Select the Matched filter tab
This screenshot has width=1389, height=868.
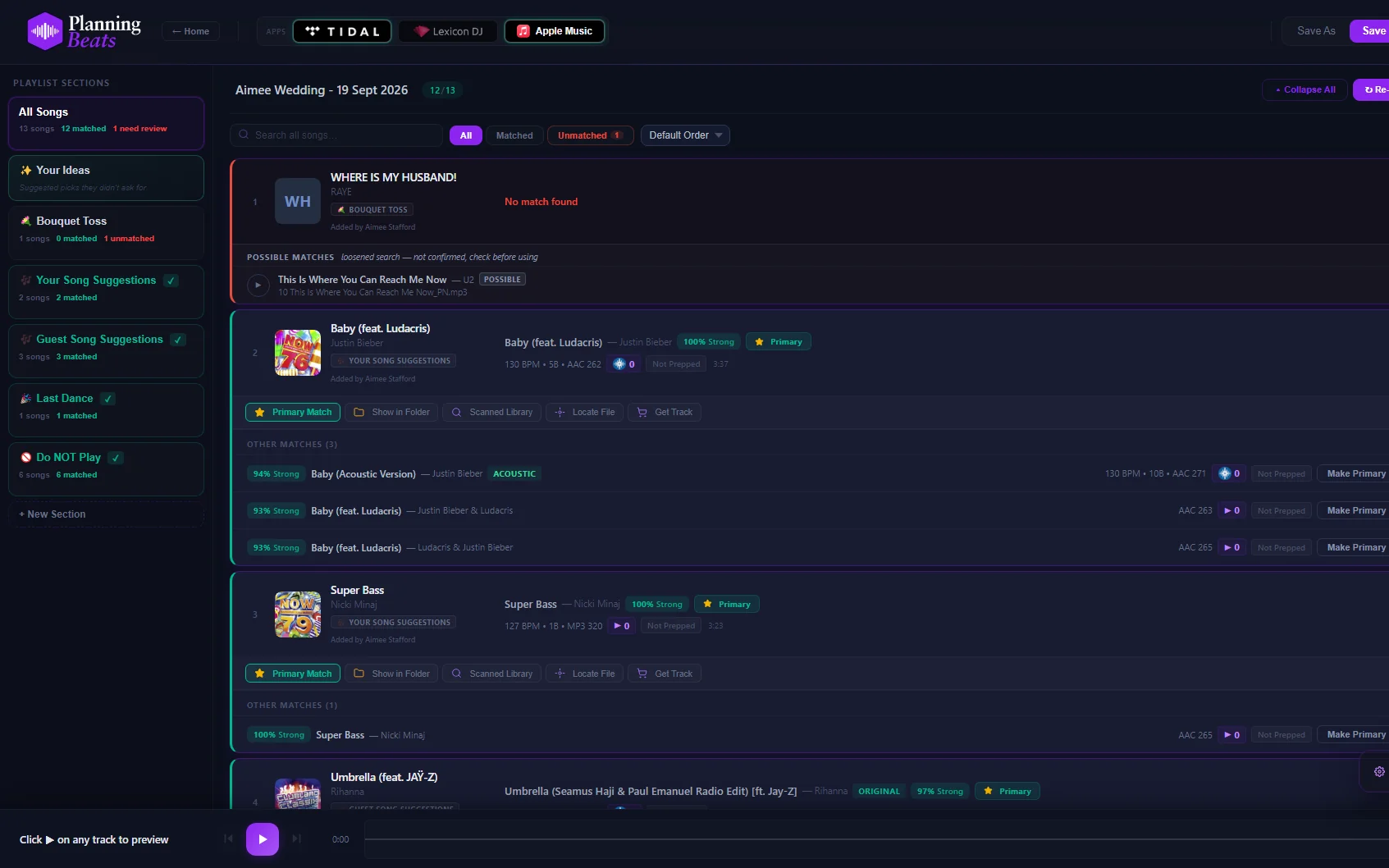pyautogui.click(x=514, y=135)
